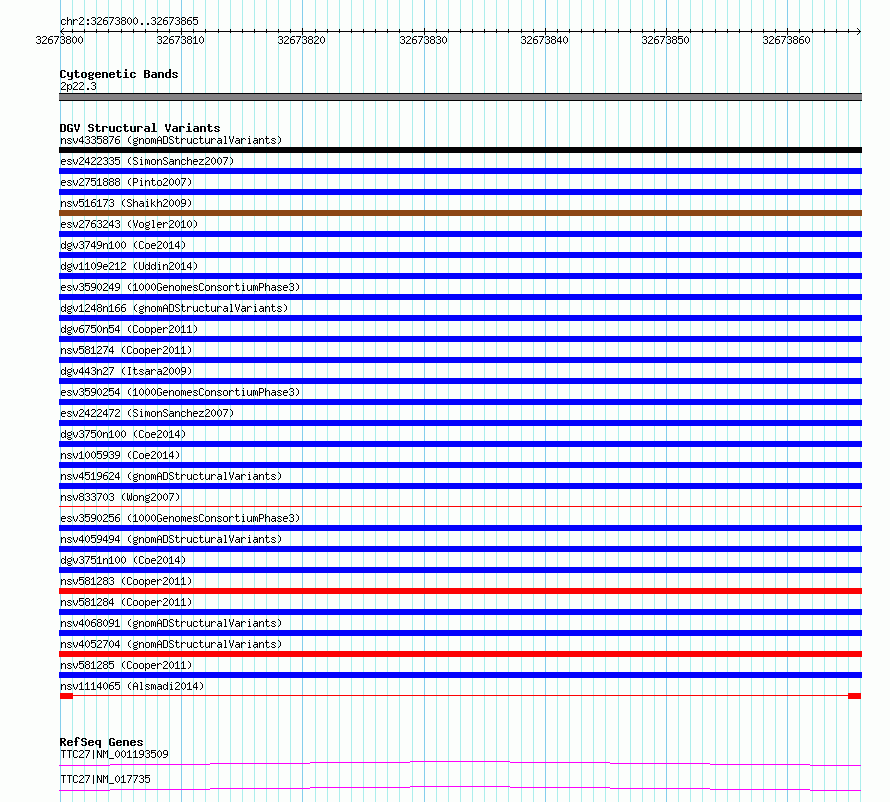Click the Cytogenetic Bands track title

pyautogui.click(x=119, y=74)
